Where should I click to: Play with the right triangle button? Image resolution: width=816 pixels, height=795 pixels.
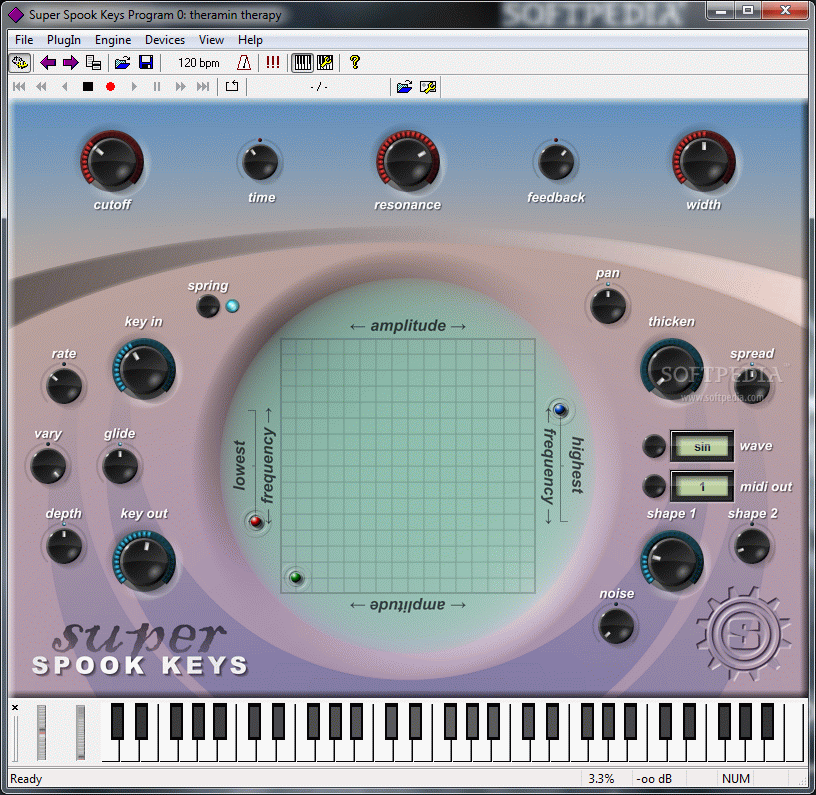pyautogui.click(x=134, y=87)
